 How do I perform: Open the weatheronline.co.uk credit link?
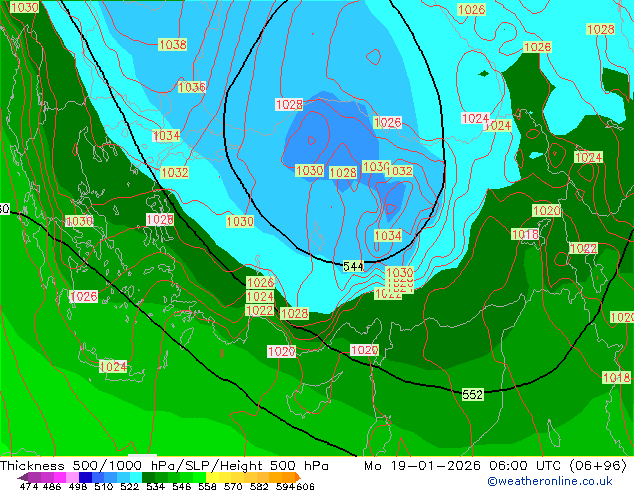(x=550, y=481)
